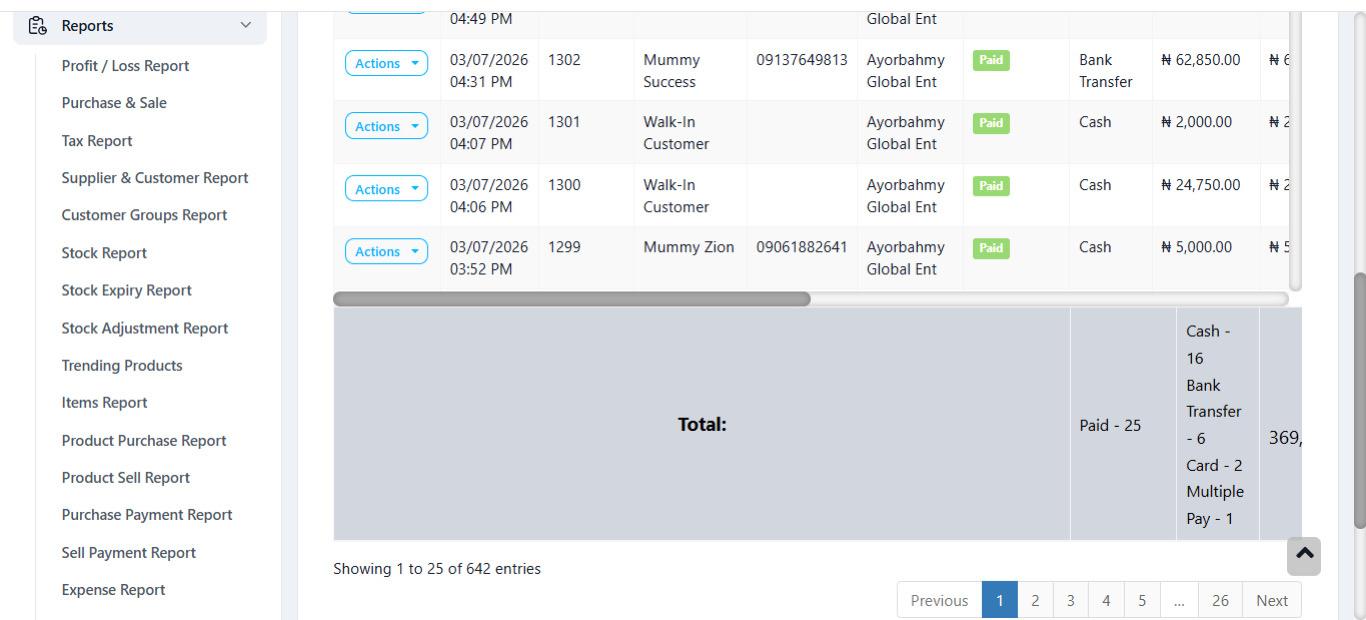
Task: Click date 03/07/2026 04:31 PM
Action: click(489, 71)
